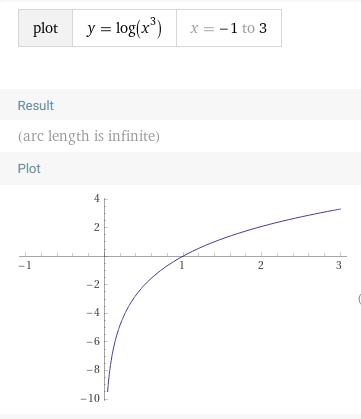Viewport: 361px width, 419px height.
Task: Open the Plot section header
Action: click(29, 168)
